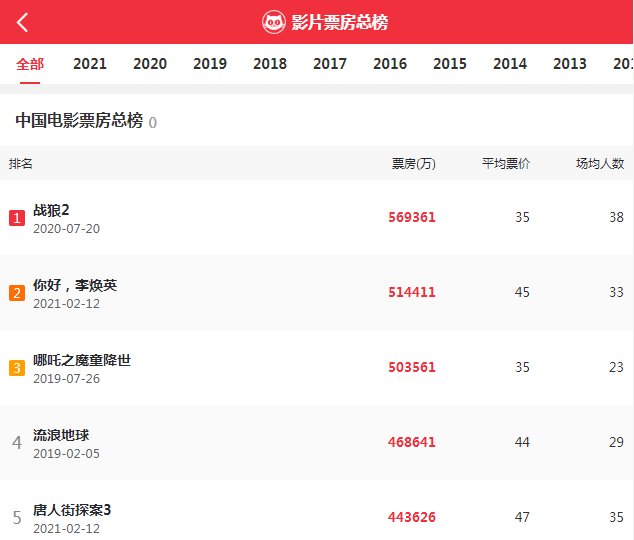Click rank number 5
Screen dimensions: 634x540
(17, 518)
